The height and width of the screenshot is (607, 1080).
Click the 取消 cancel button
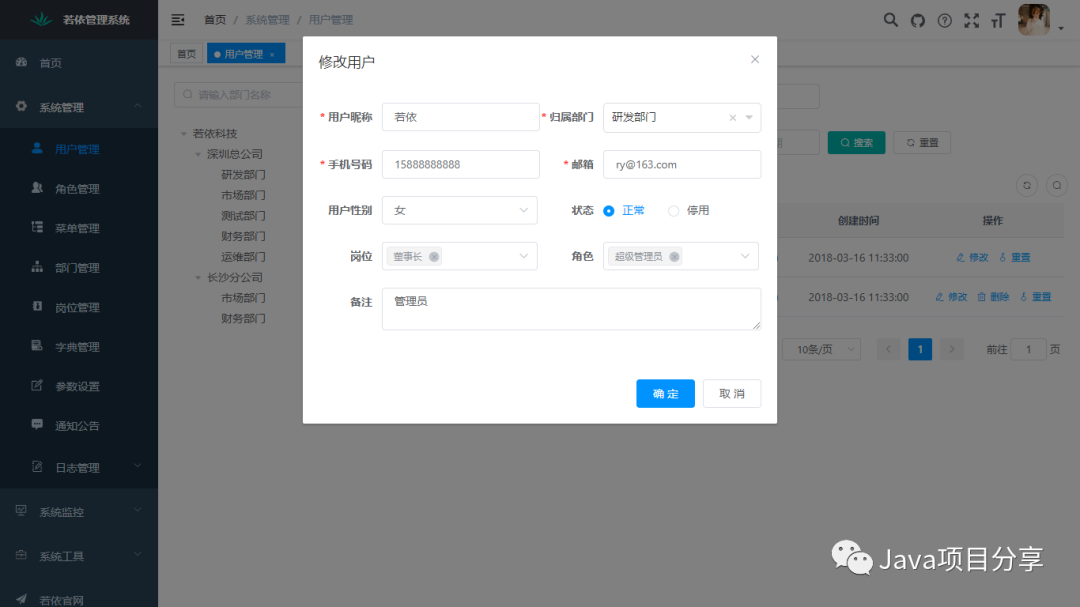click(x=731, y=394)
